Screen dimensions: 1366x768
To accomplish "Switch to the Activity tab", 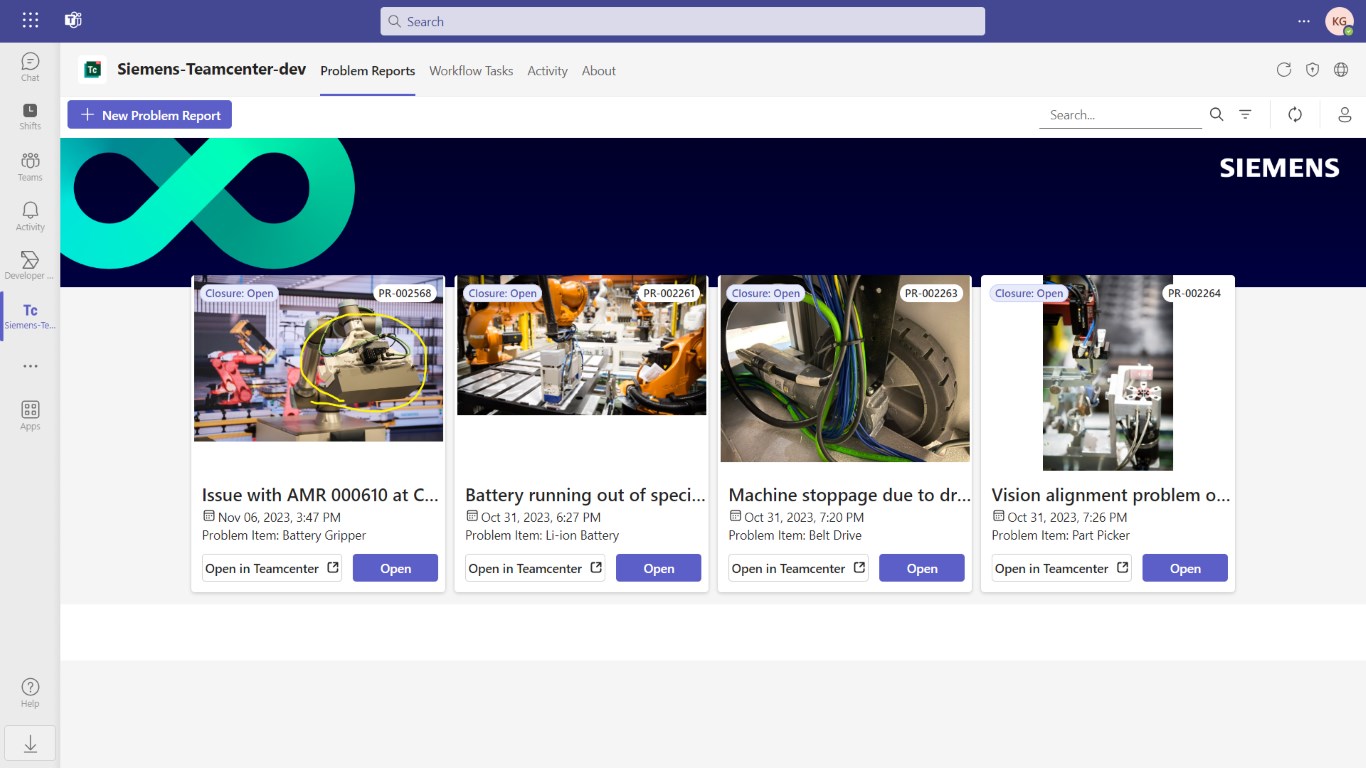I will pos(547,71).
